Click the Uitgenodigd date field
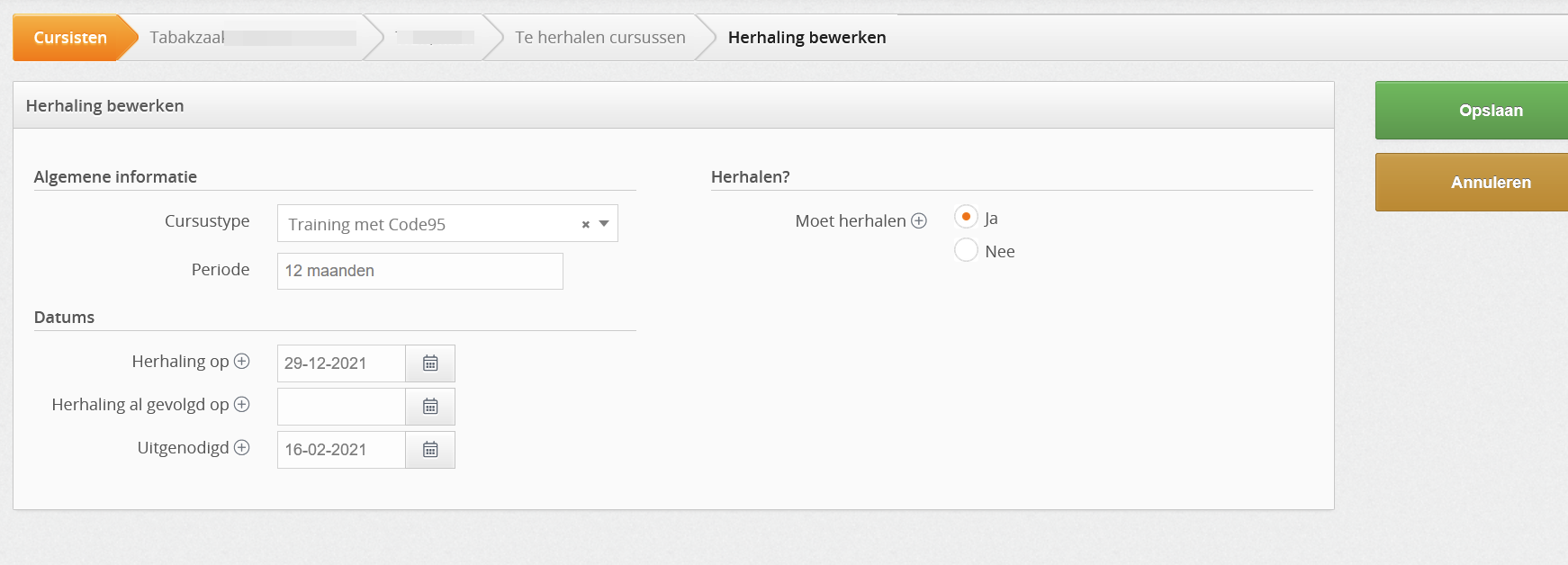 click(x=341, y=450)
